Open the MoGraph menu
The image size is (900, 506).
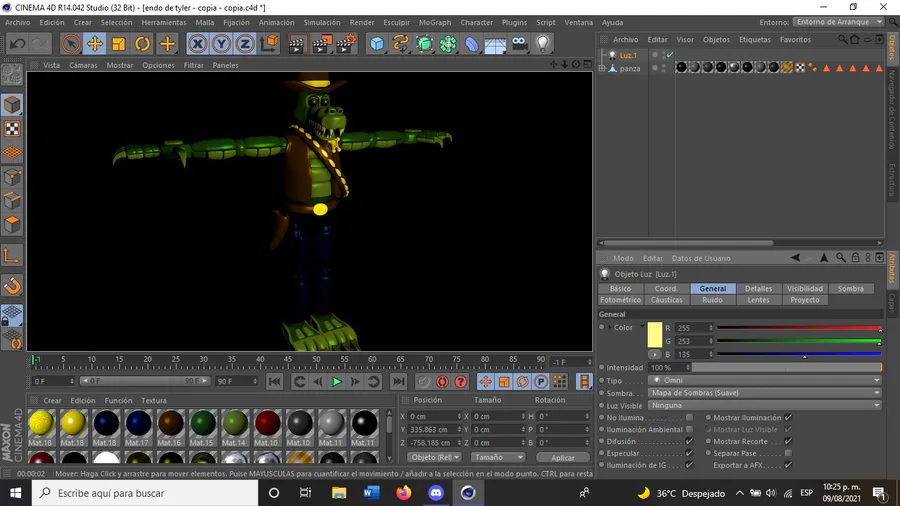tap(435, 22)
